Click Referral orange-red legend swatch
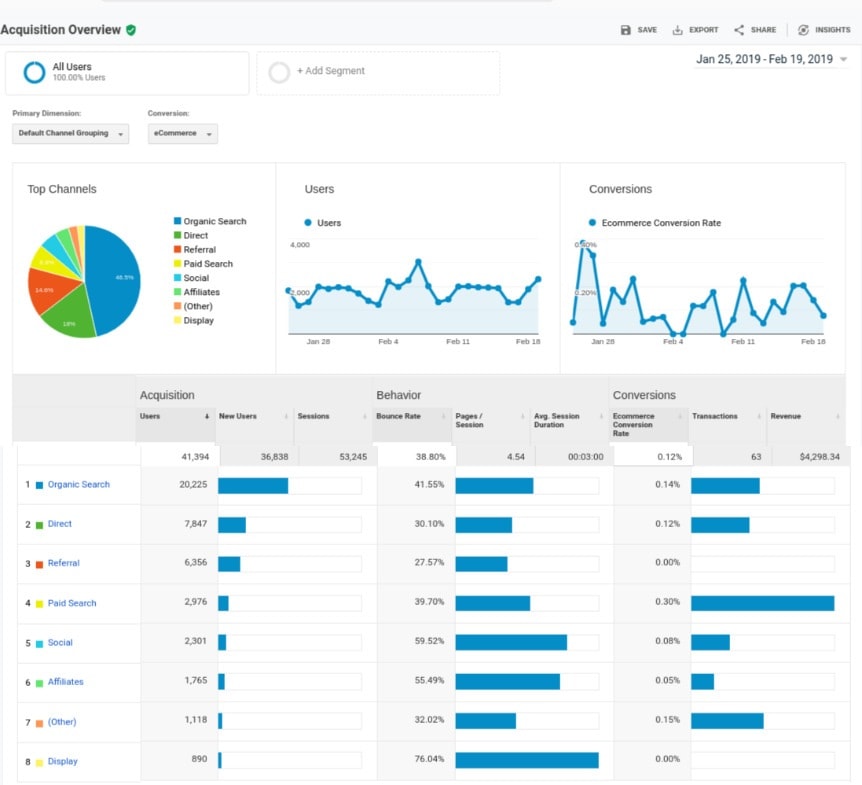This screenshot has width=862, height=785. click(177, 250)
